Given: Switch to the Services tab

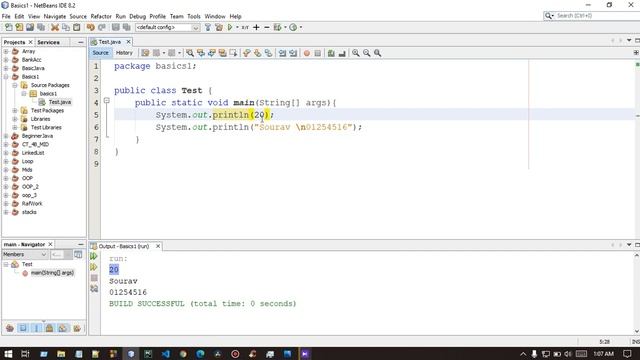Looking at the screenshot, I should 48,42.
